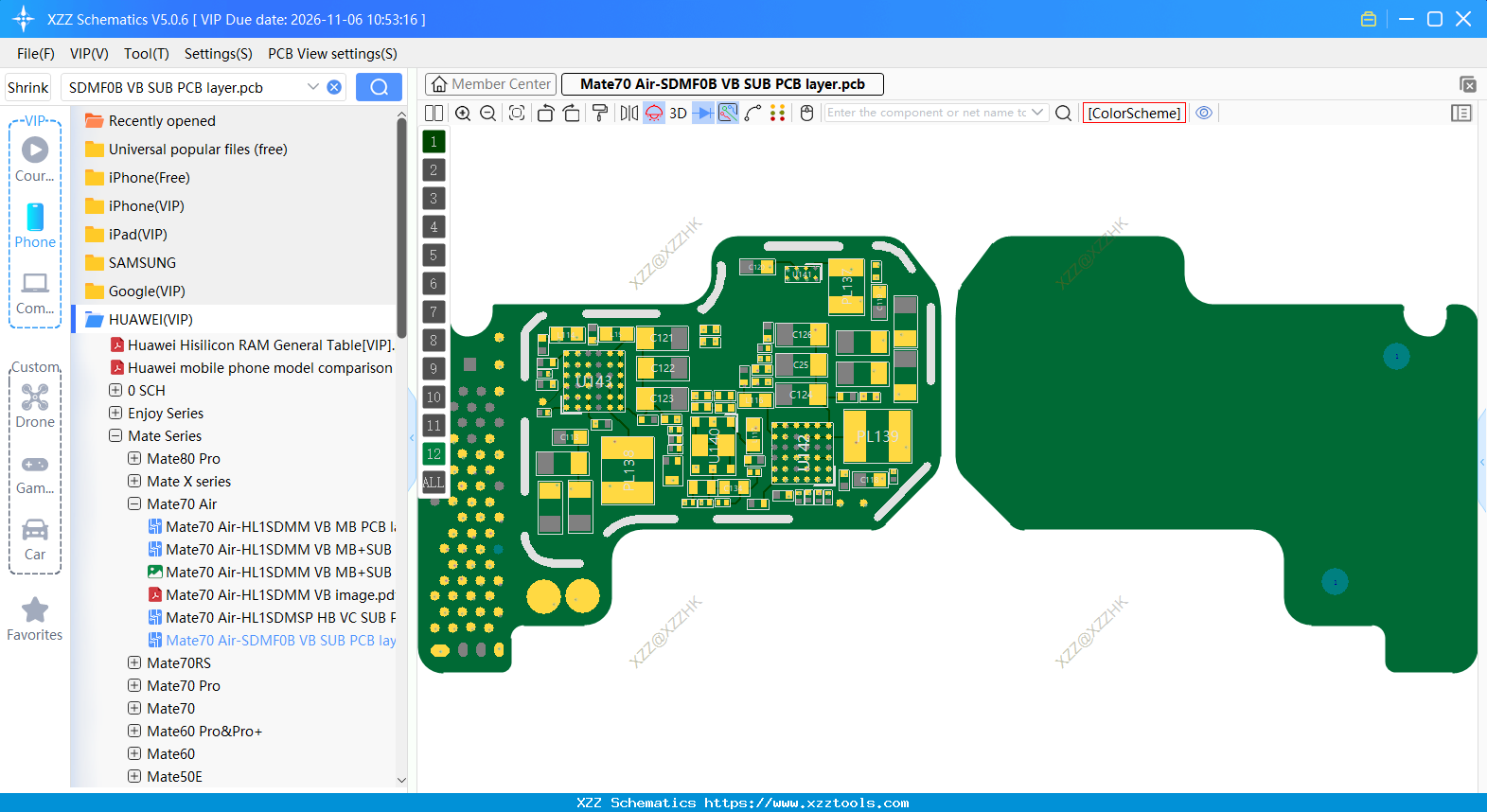Screen dimensions: 1487x812
Task: Zoom in on the PCB view
Action: [463, 113]
